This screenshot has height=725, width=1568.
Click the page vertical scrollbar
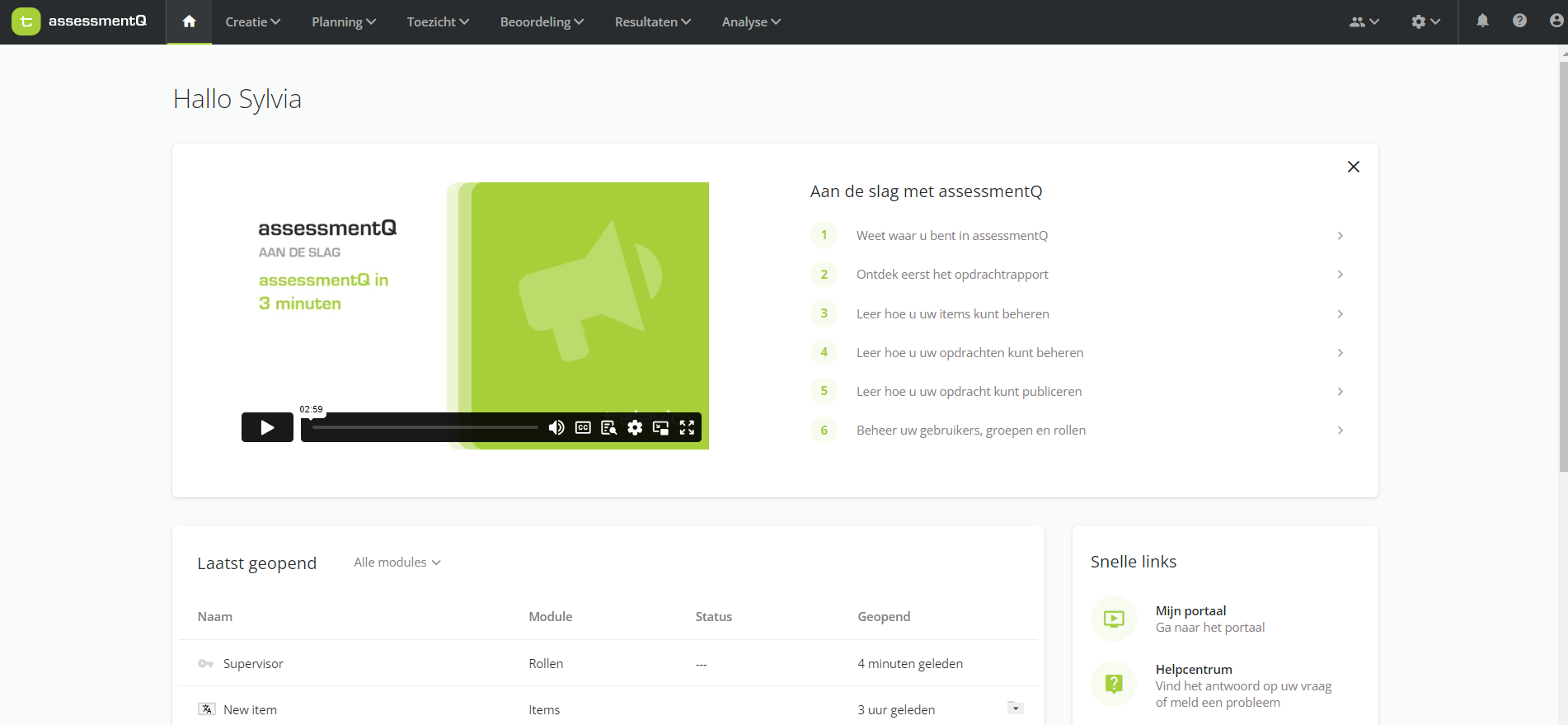1563,266
